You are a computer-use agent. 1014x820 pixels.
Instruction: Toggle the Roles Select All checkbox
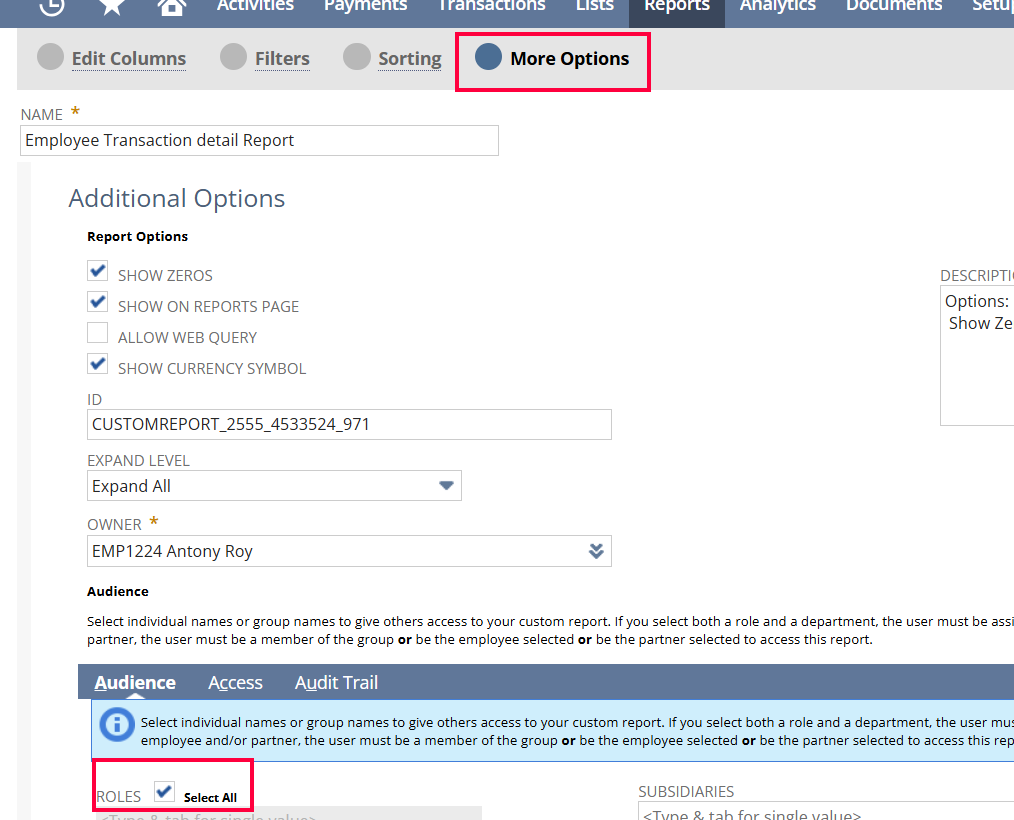click(x=165, y=792)
